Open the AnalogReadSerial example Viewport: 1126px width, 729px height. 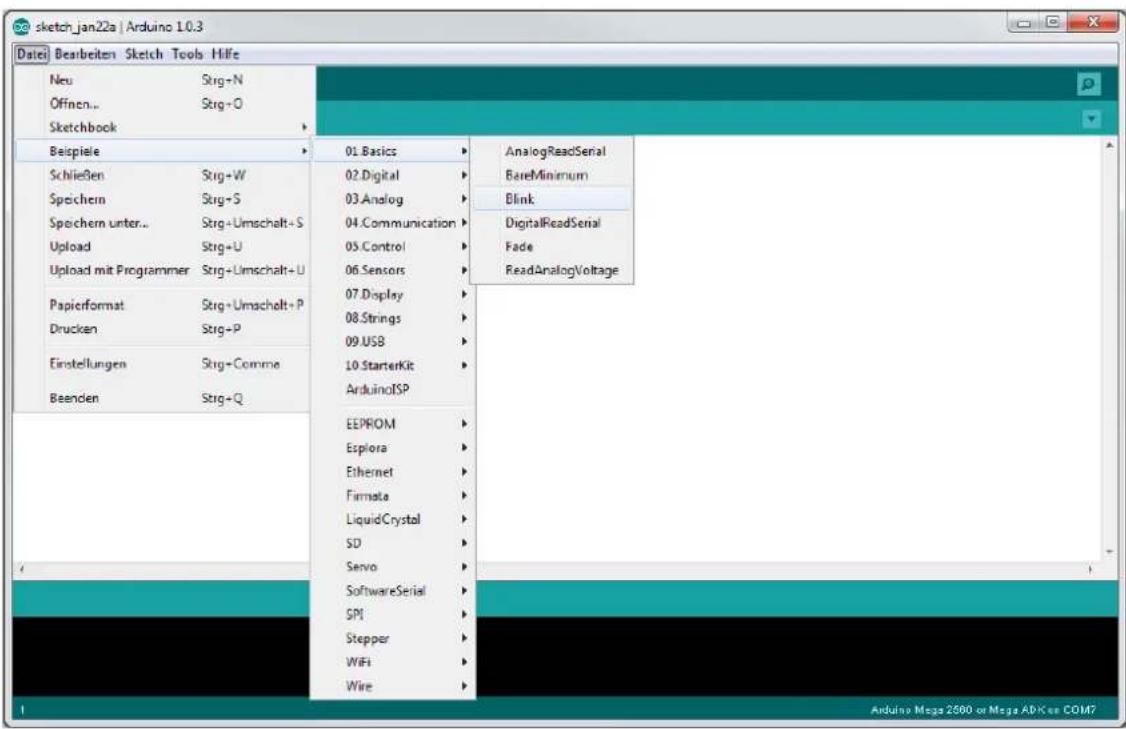point(552,151)
